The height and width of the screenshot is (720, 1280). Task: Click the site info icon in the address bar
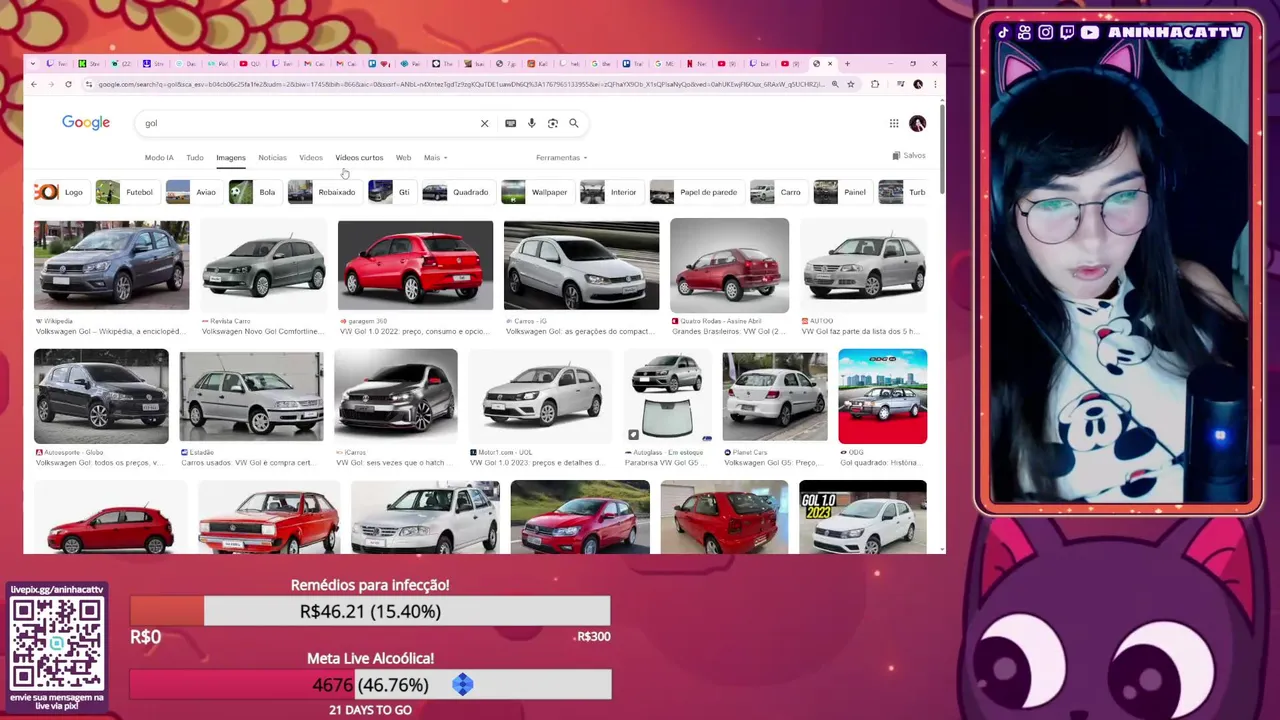(89, 84)
